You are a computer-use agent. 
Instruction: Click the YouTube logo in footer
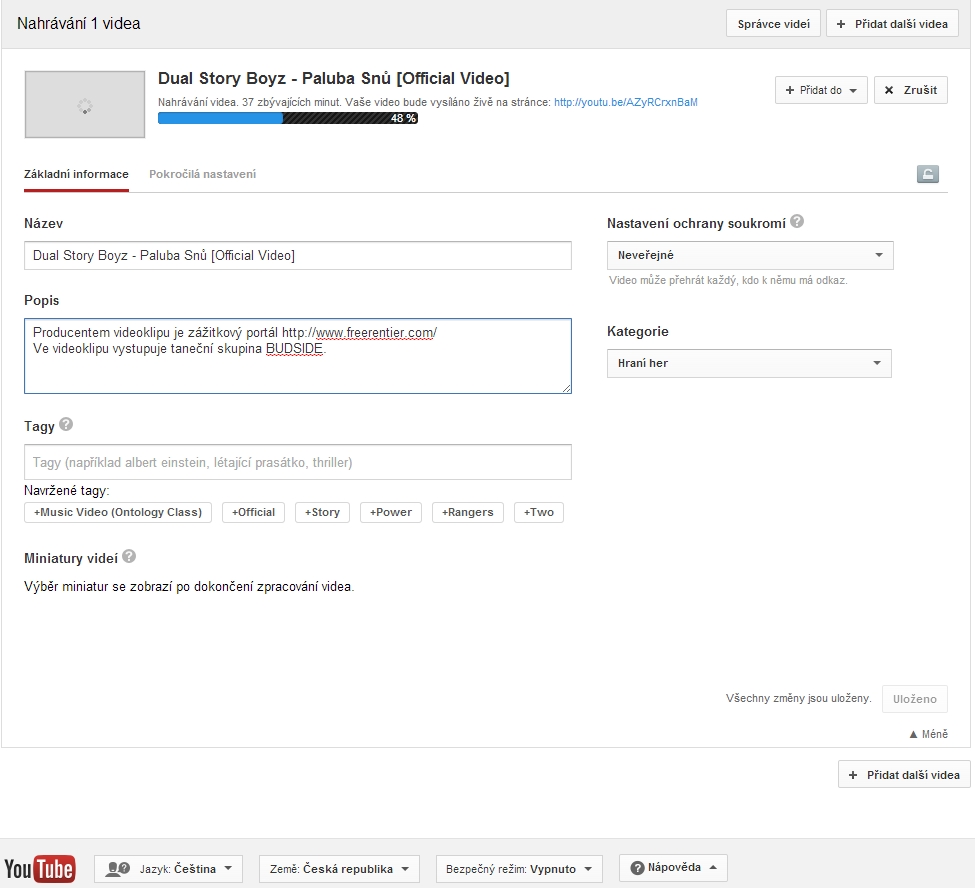pos(40,869)
